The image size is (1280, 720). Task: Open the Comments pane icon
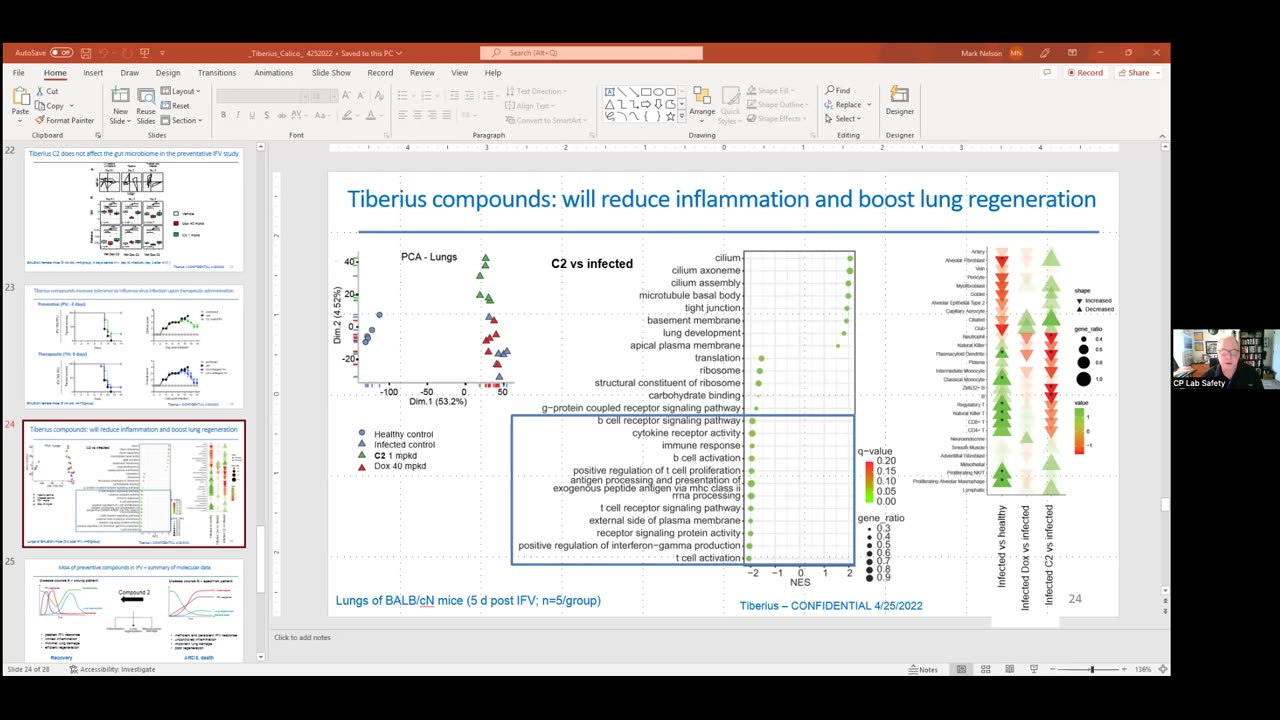click(1047, 73)
